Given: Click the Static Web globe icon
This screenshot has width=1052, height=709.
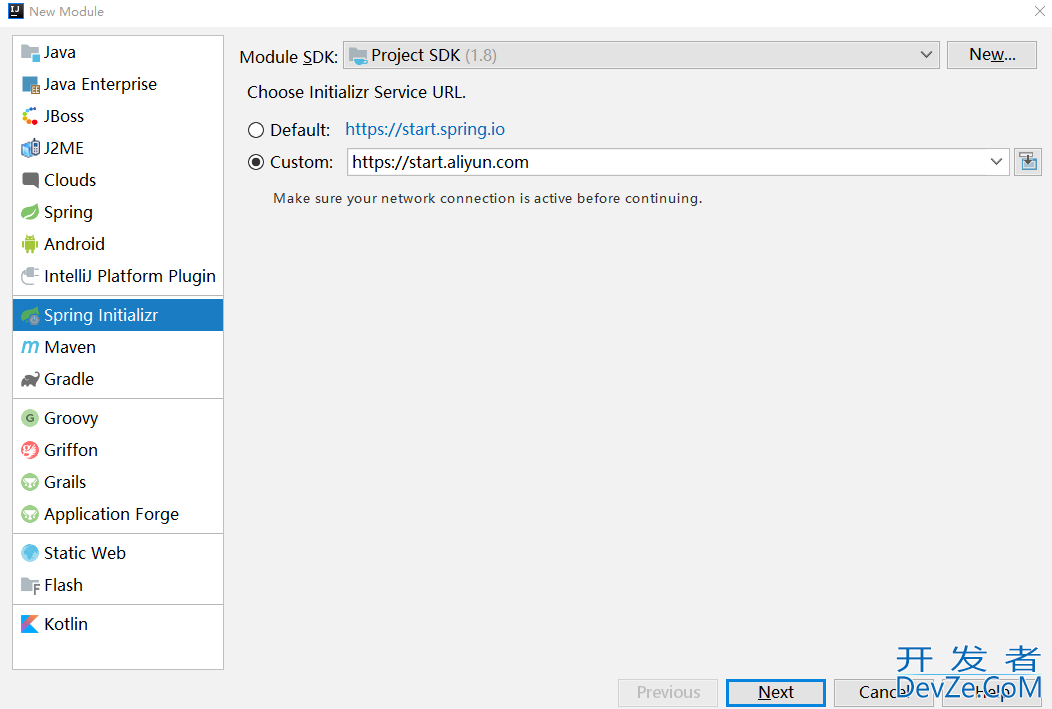Looking at the screenshot, I should [30, 553].
